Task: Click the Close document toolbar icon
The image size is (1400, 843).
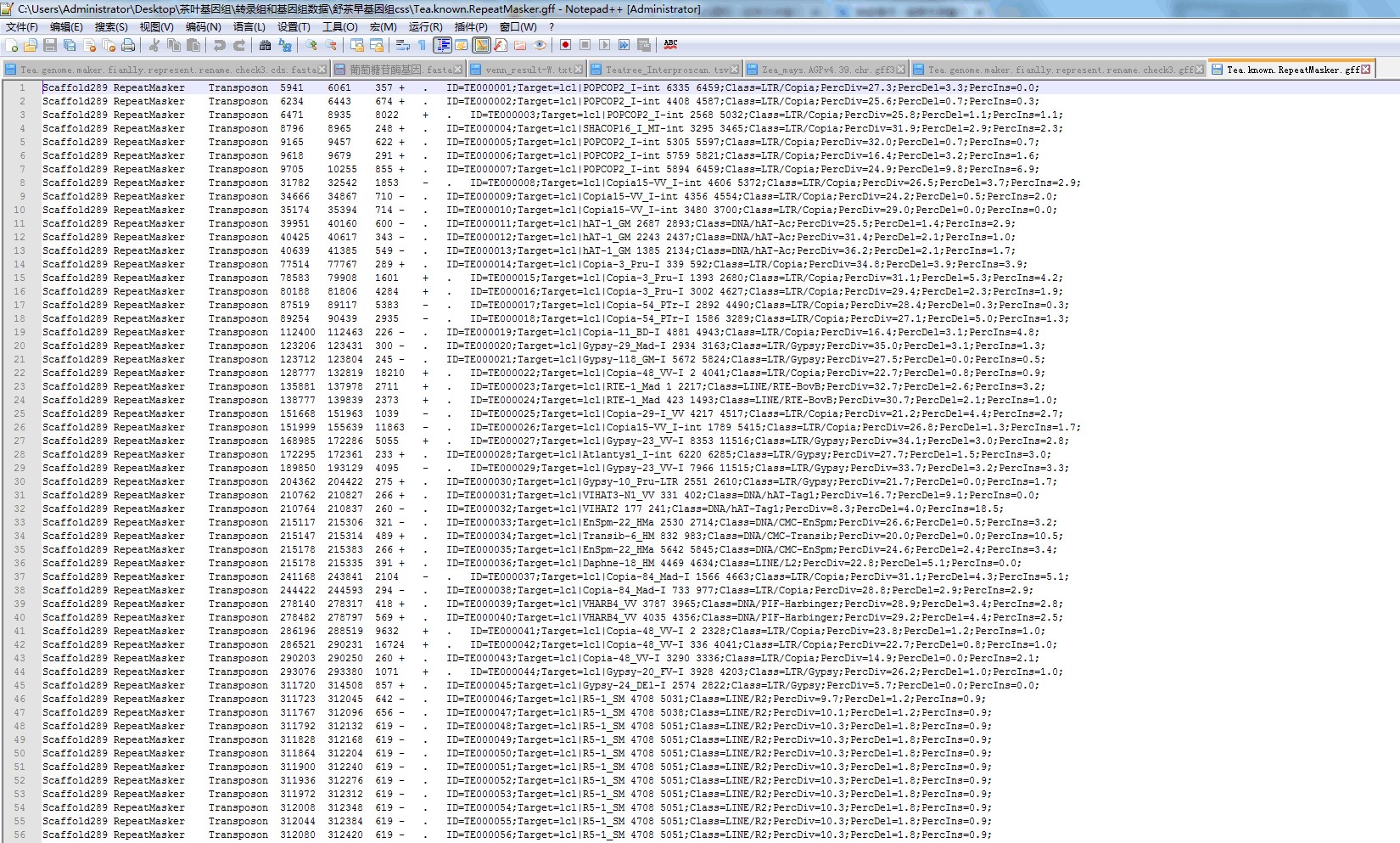Action: pyautogui.click(x=89, y=45)
